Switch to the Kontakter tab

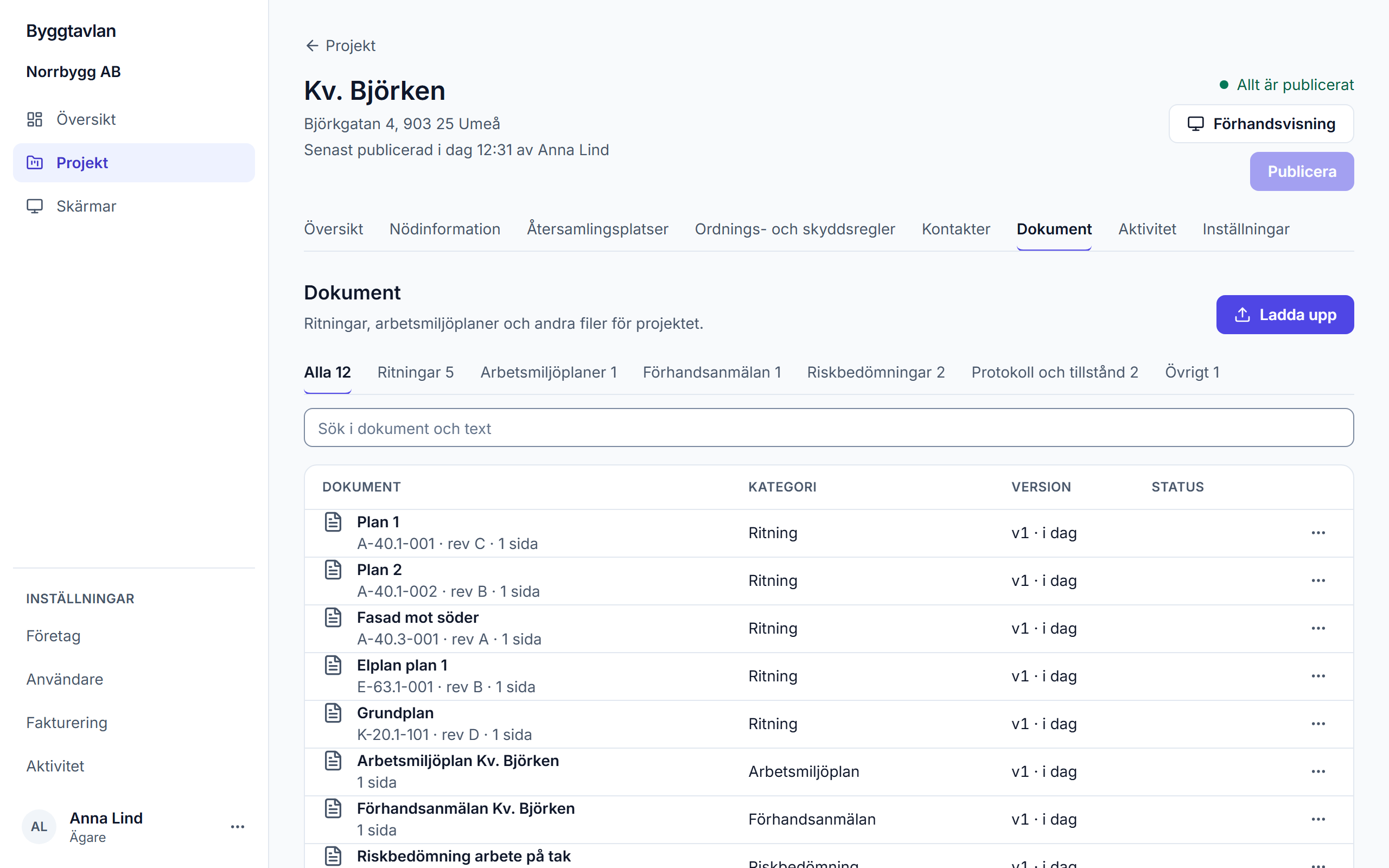[955, 229]
